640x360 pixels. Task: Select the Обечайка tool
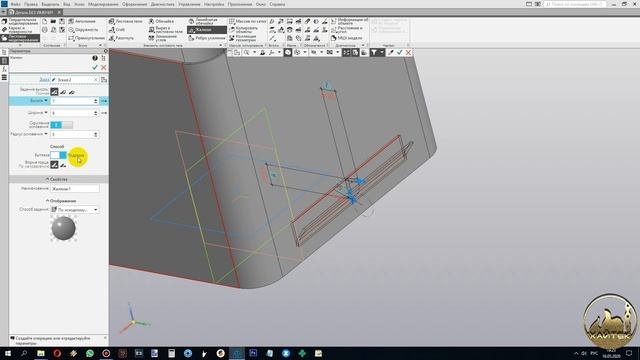161,21
